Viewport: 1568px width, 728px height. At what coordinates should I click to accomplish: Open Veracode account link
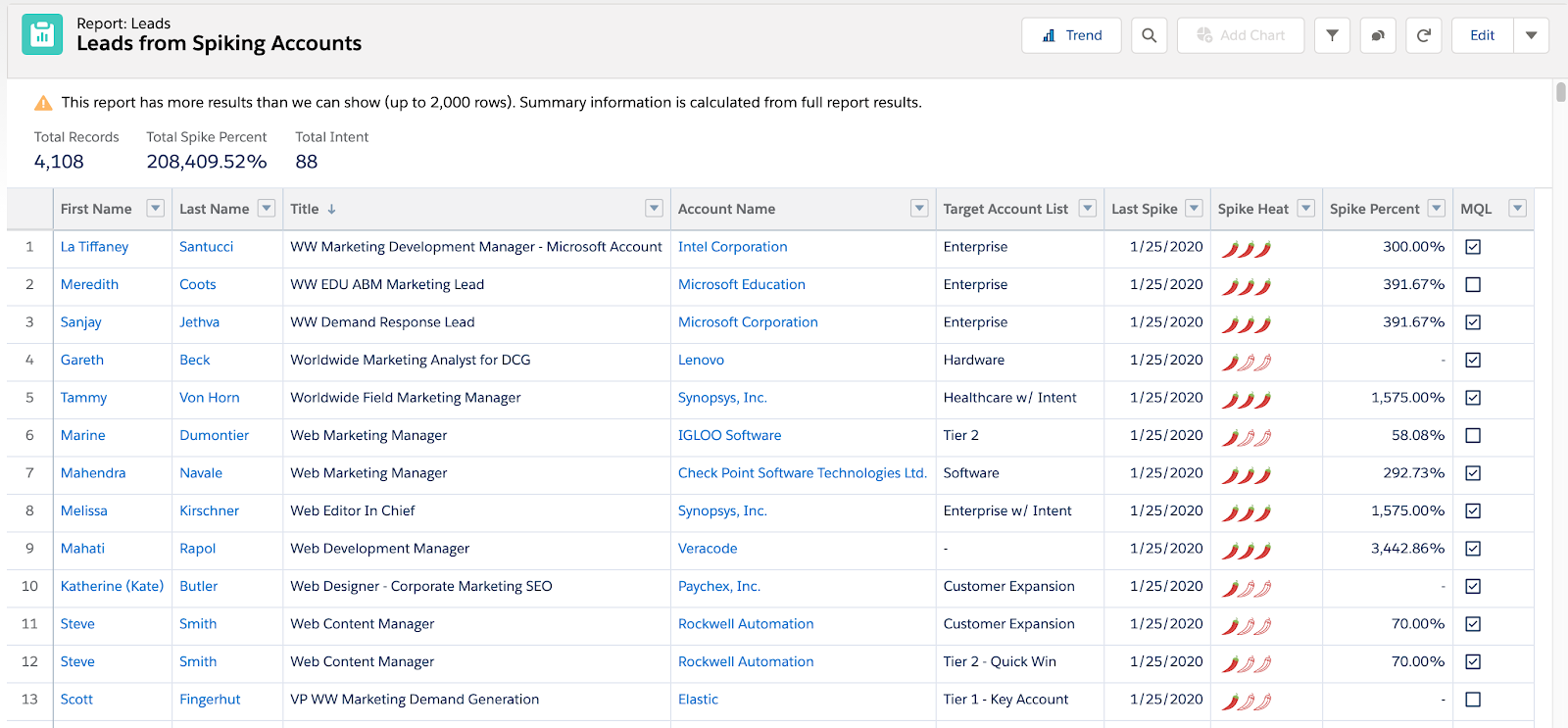[x=708, y=549]
